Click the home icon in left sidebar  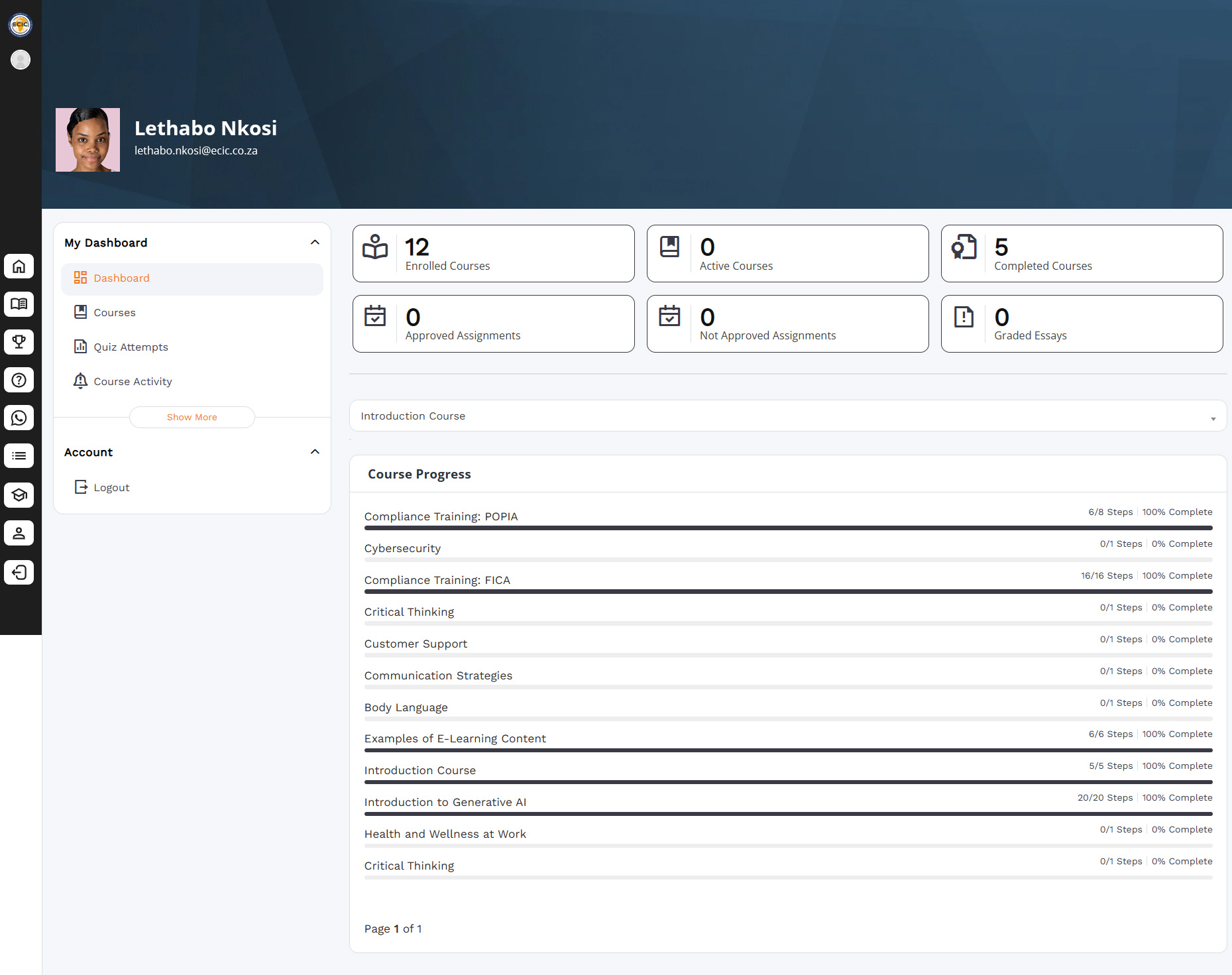(x=19, y=266)
